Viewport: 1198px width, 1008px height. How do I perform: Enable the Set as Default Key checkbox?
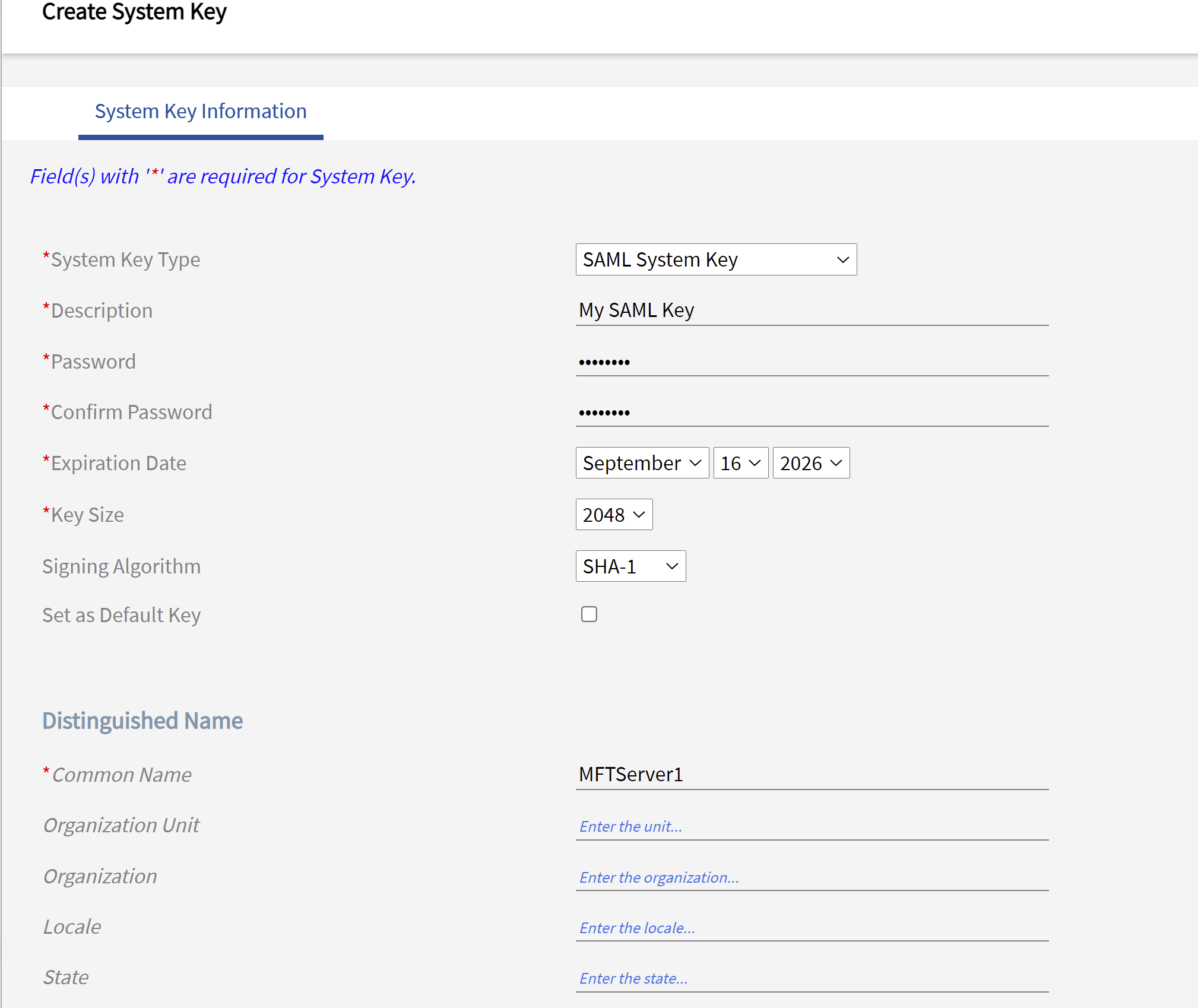[x=589, y=614]
